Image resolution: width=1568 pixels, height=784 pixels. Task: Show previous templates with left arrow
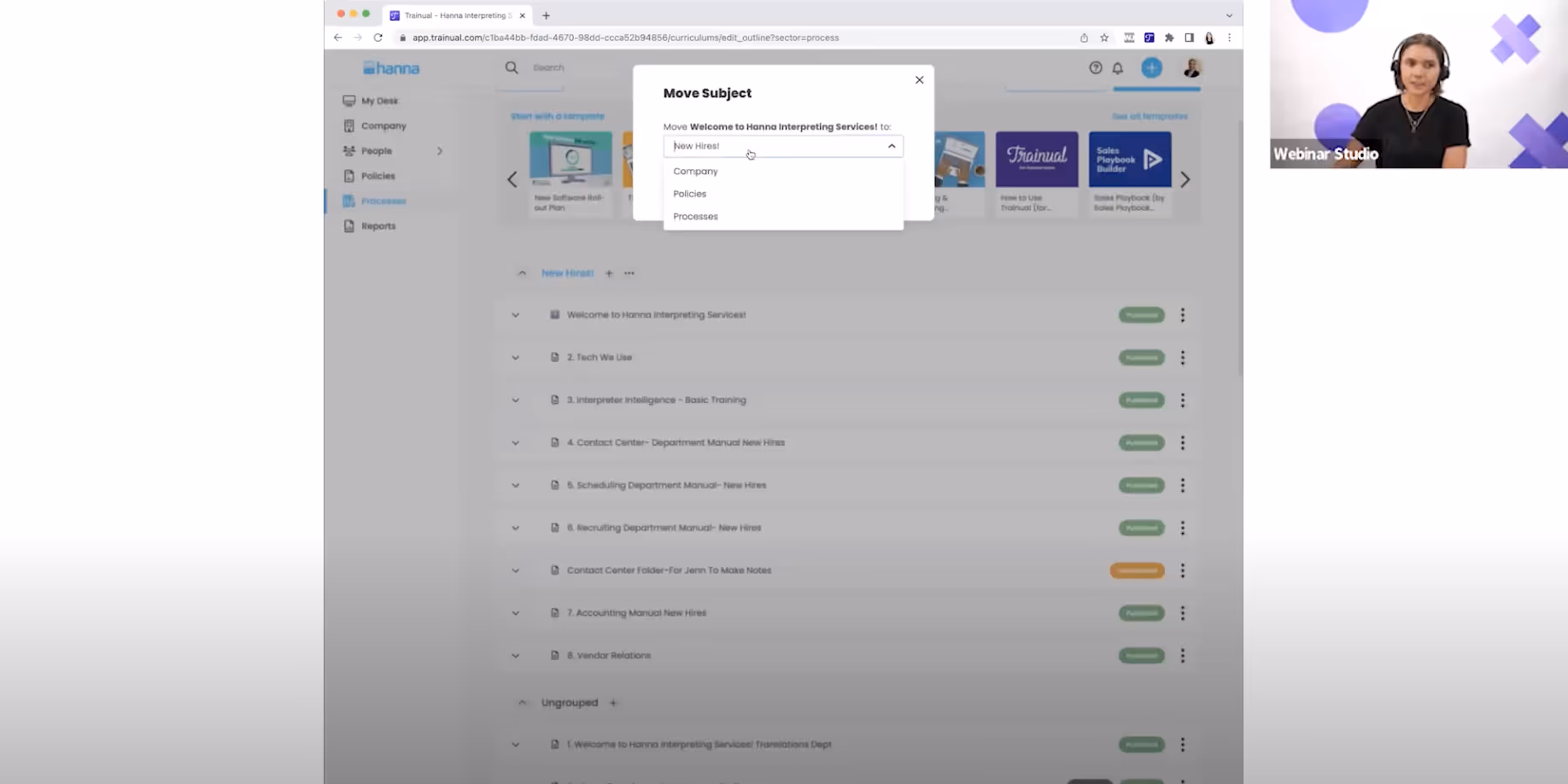(x=512, y=179)
